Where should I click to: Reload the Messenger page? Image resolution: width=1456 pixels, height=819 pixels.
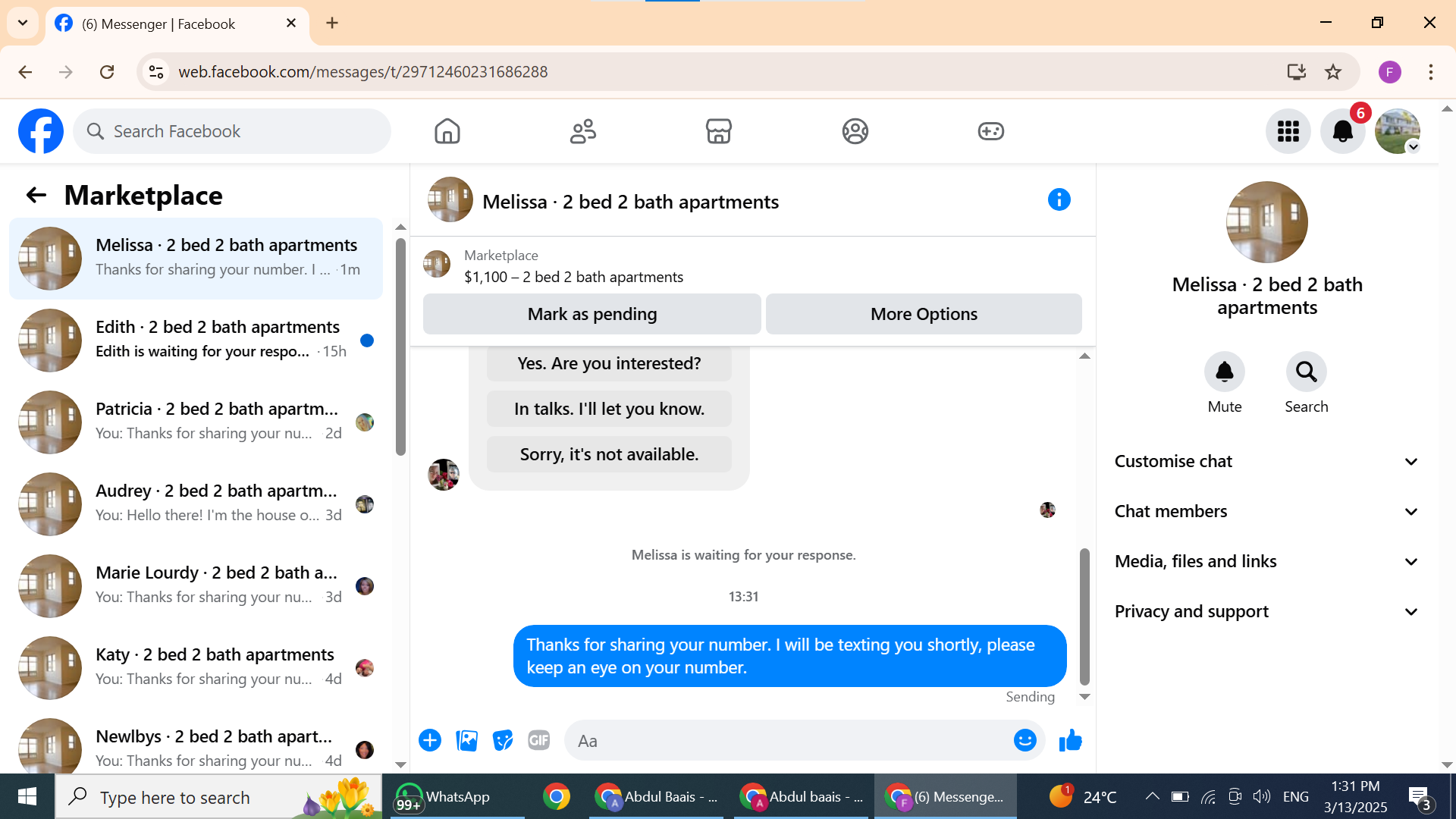click(107, 72)
